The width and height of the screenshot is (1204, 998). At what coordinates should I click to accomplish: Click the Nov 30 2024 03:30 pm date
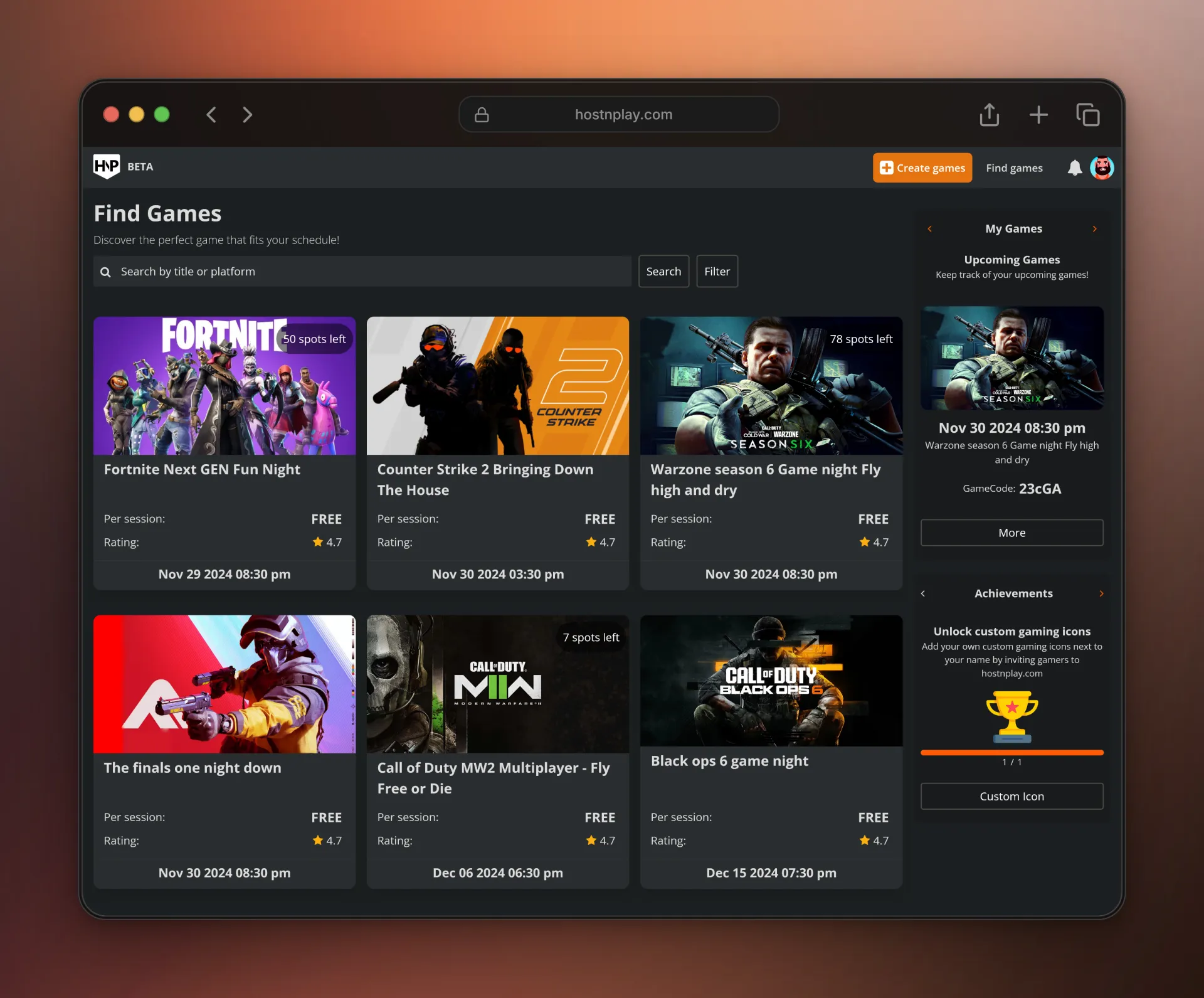498,574
